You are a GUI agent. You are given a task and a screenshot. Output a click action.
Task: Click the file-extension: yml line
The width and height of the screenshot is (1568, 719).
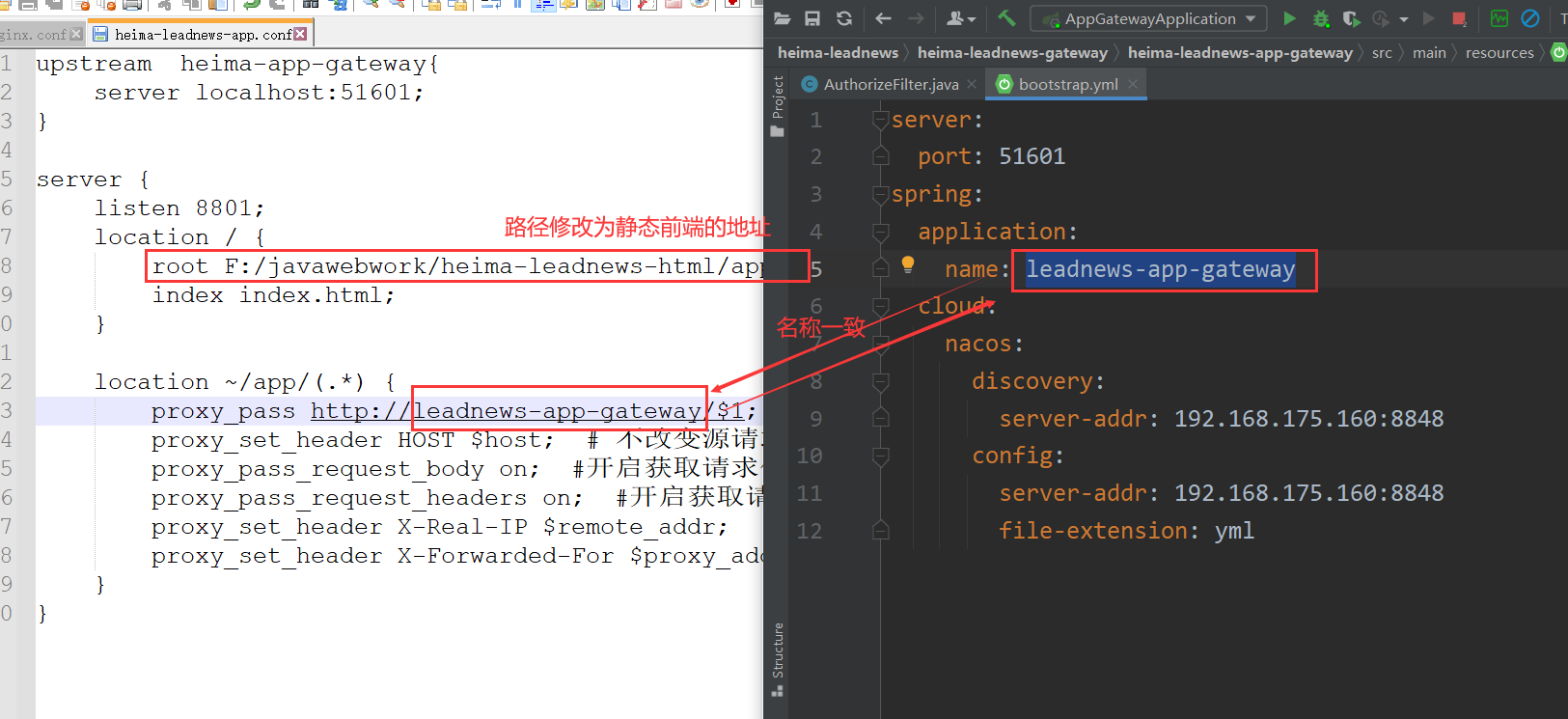point(1126,531)
